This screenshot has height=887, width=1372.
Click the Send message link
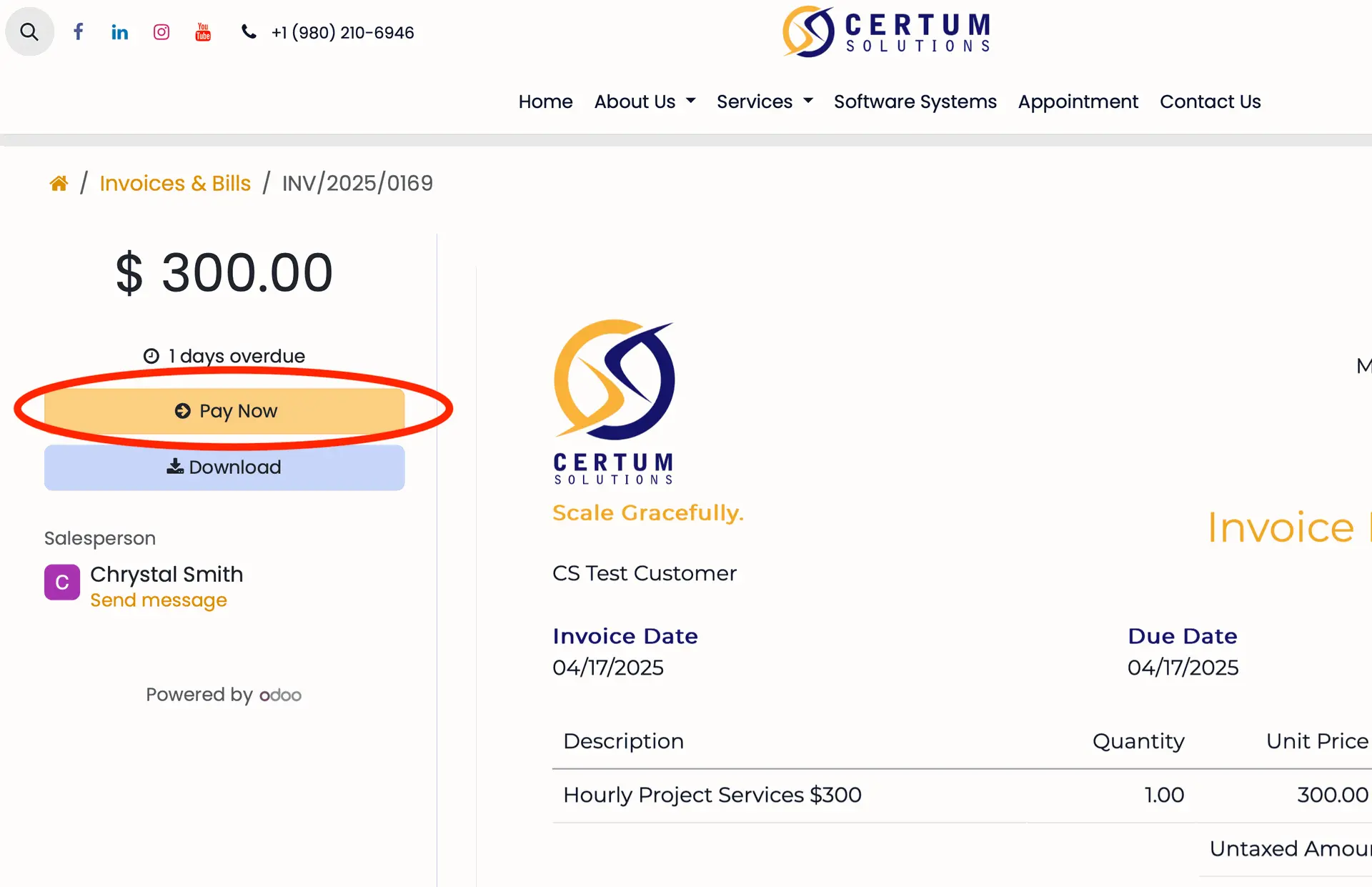coord(158,600)
